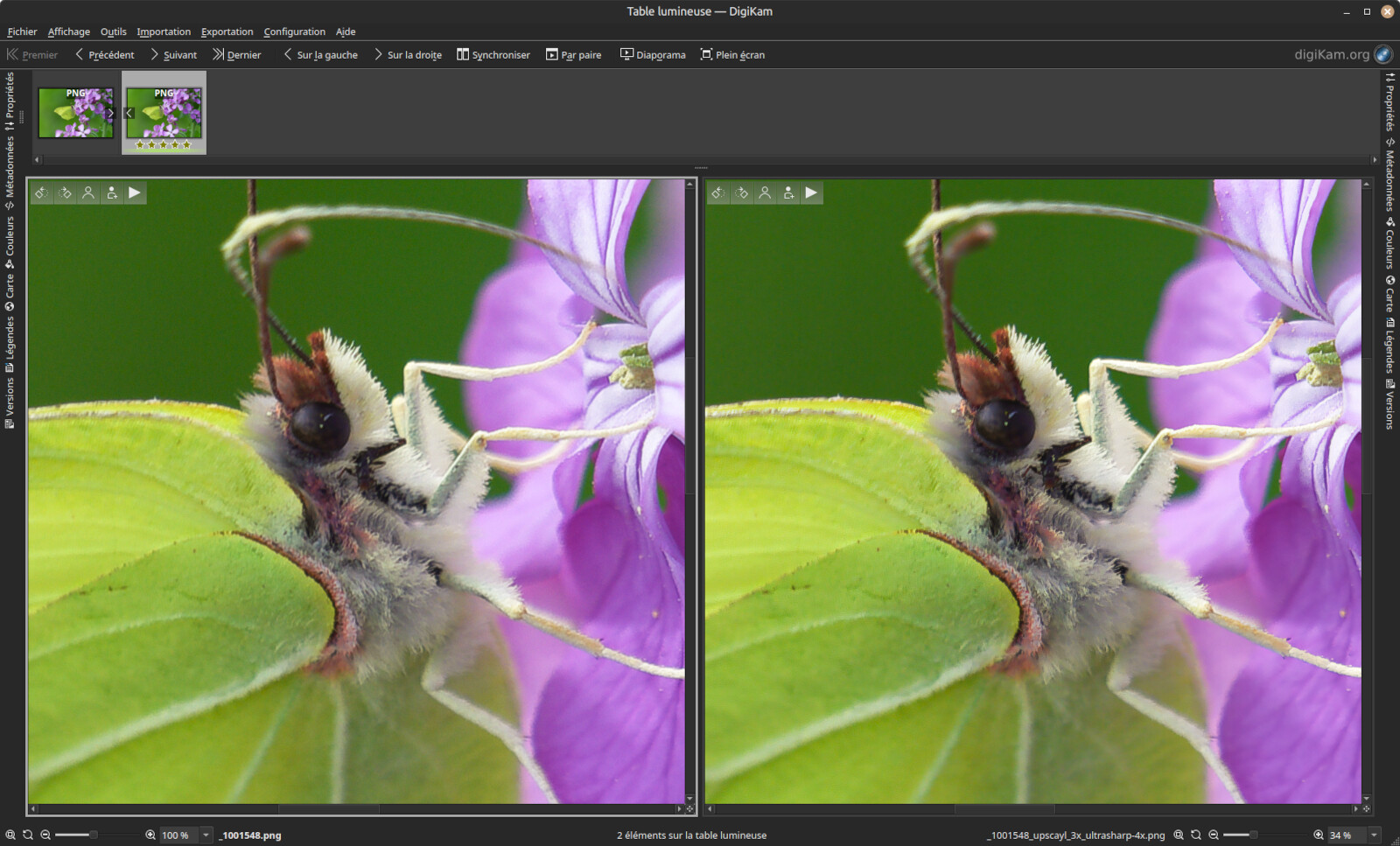This screenshot has width=1400, height=846.
Task: Click the Sur la gauche button
Action: [x=320, y=54]
